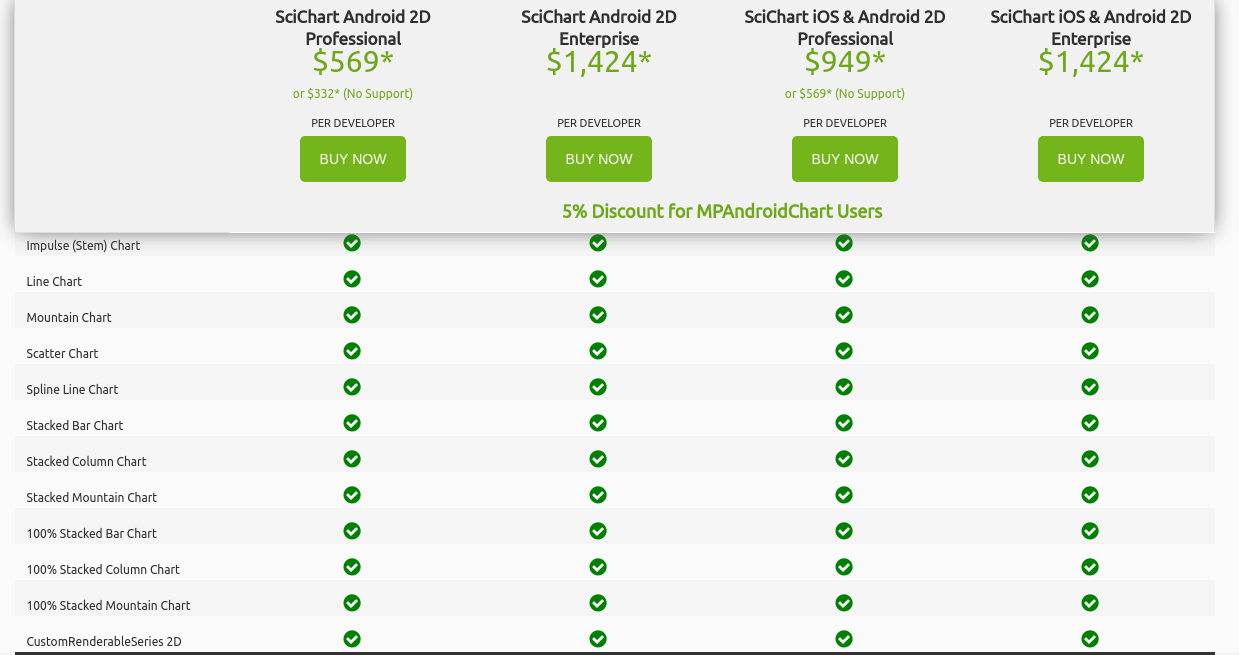This screenshot has height=655, width=1239.
Task: Click 100% Stacked Mountain Chart checkmark under Android 2D Enterprise
Action: point(598,603)
